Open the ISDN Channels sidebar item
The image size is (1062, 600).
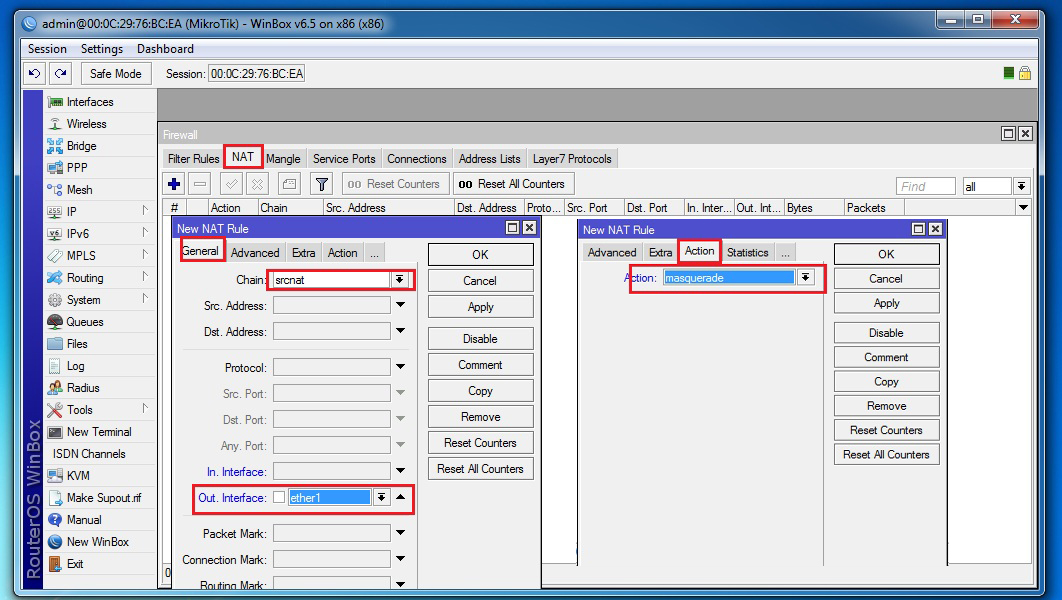click(89, 454)
